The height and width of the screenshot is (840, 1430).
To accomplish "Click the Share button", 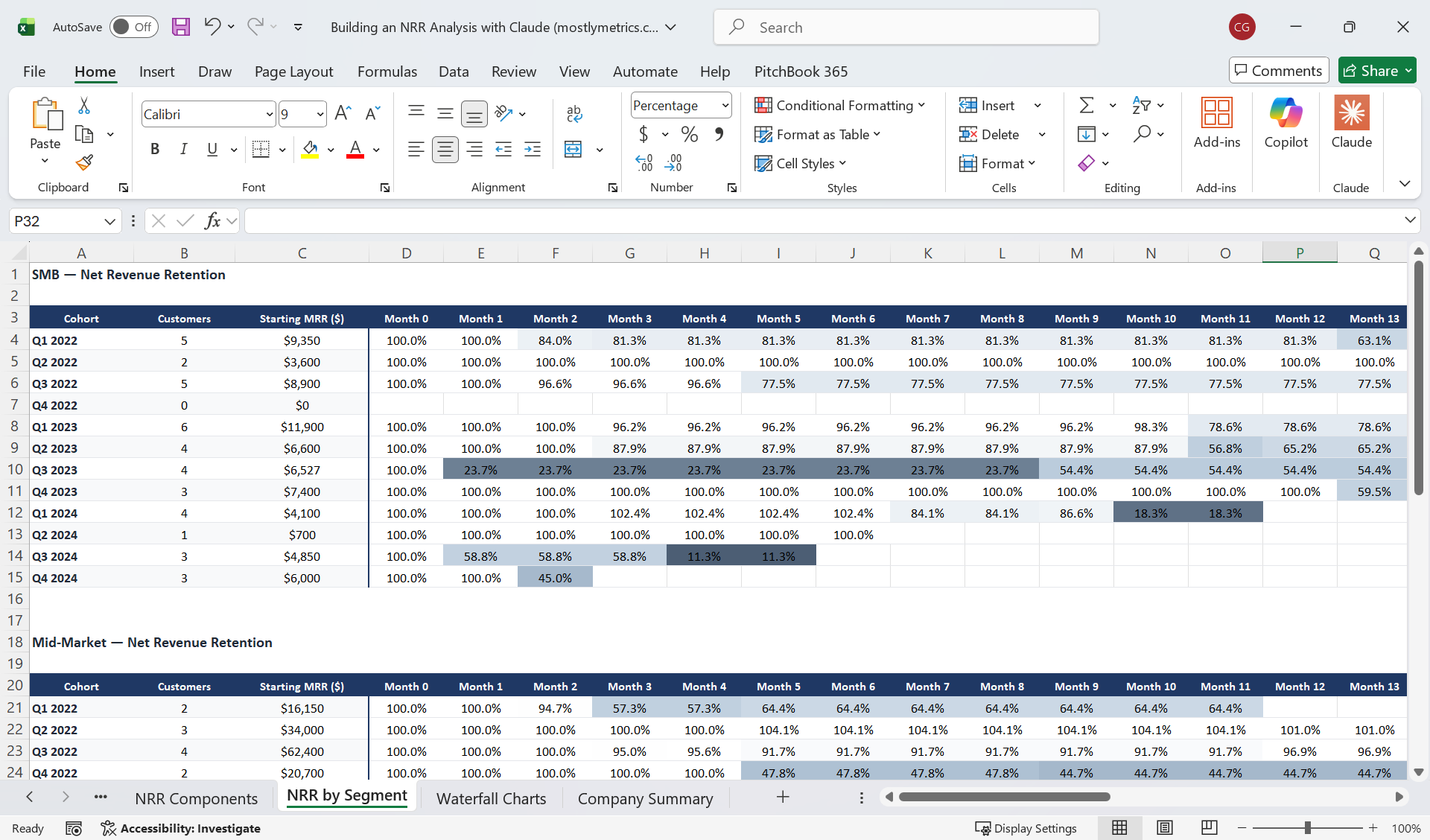I will 1370,71.
